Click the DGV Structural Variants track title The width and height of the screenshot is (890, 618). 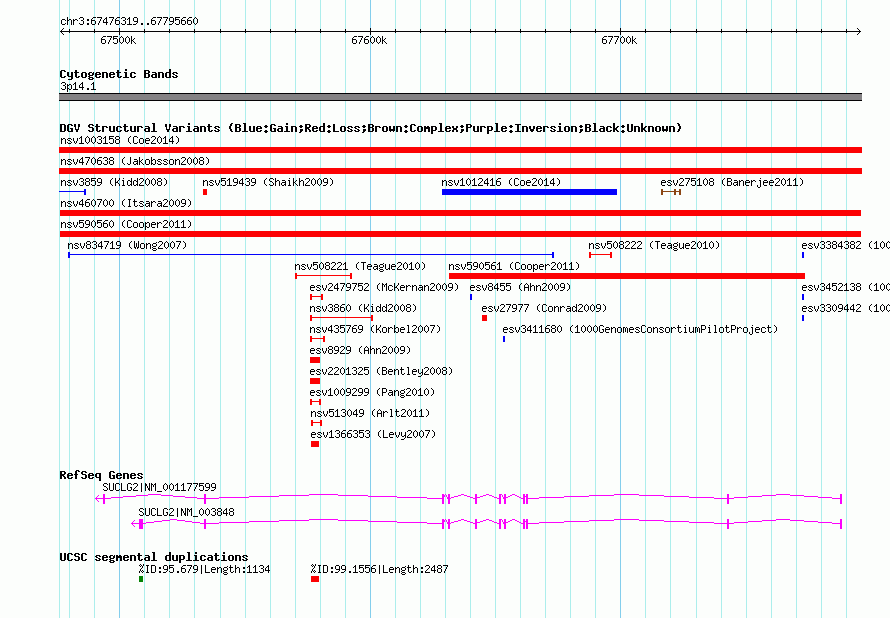(x=371, y=128)
